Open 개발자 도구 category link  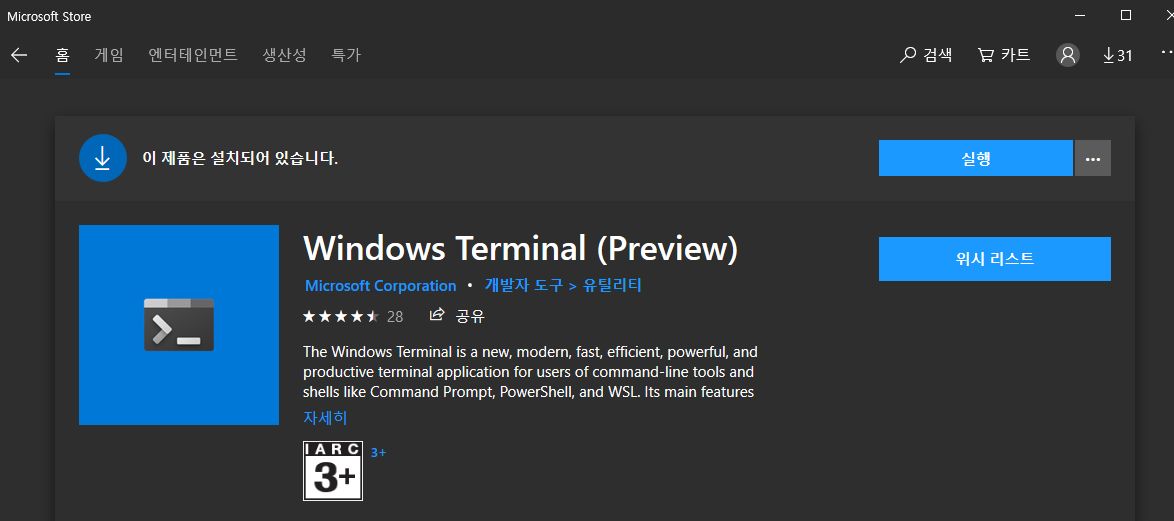pos(523,286)
